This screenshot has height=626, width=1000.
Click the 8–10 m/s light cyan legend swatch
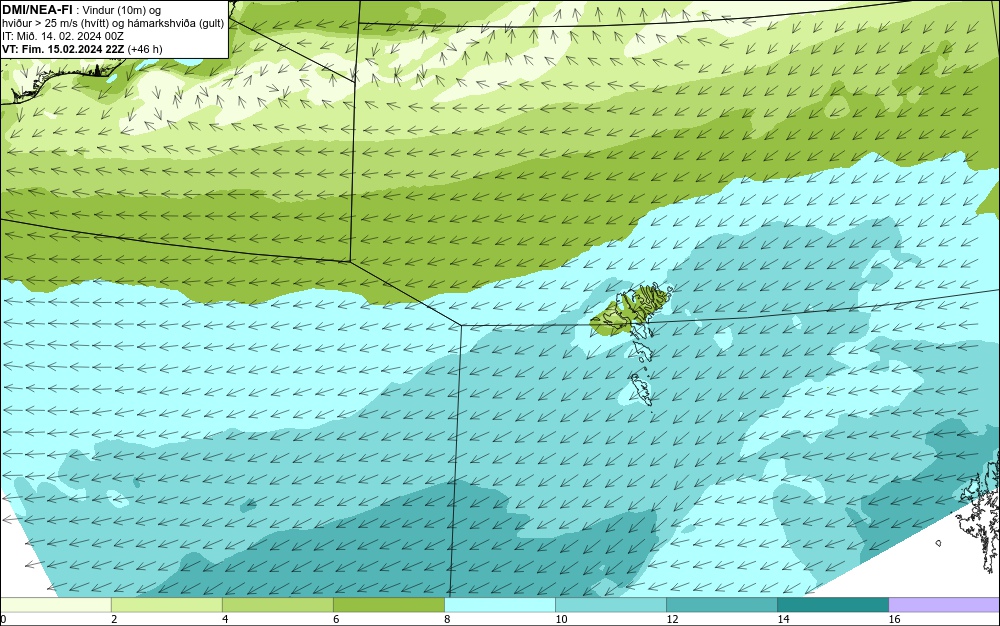[x=500, y=604]
